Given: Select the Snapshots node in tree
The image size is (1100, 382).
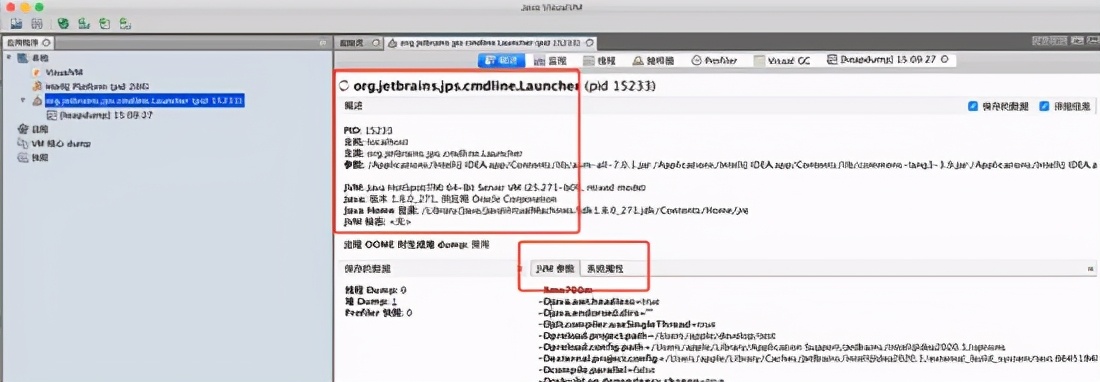Looking at the screenshot, I should (40, 157).
